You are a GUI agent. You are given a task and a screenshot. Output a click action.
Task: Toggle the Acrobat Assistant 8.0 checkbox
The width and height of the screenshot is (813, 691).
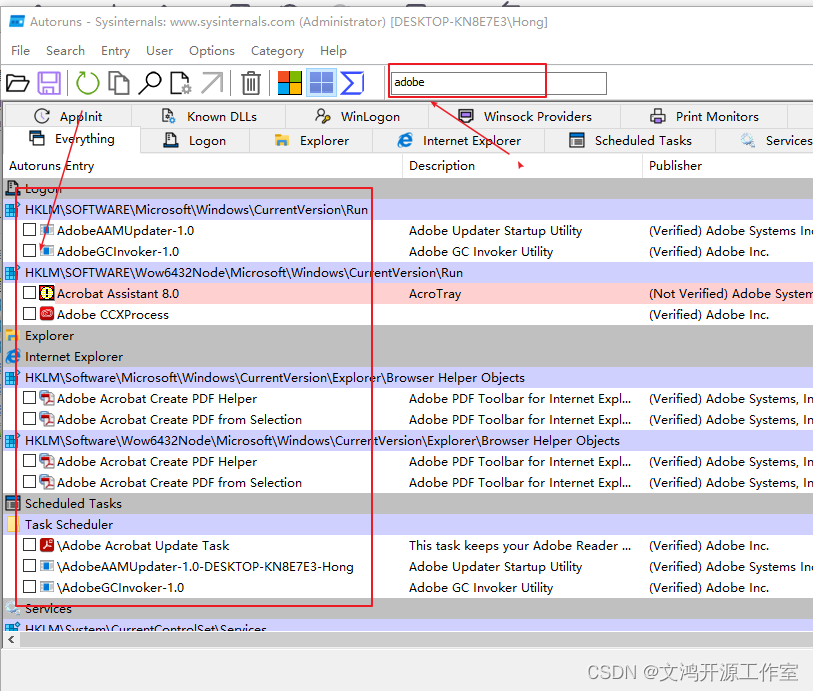pos(30,293)
